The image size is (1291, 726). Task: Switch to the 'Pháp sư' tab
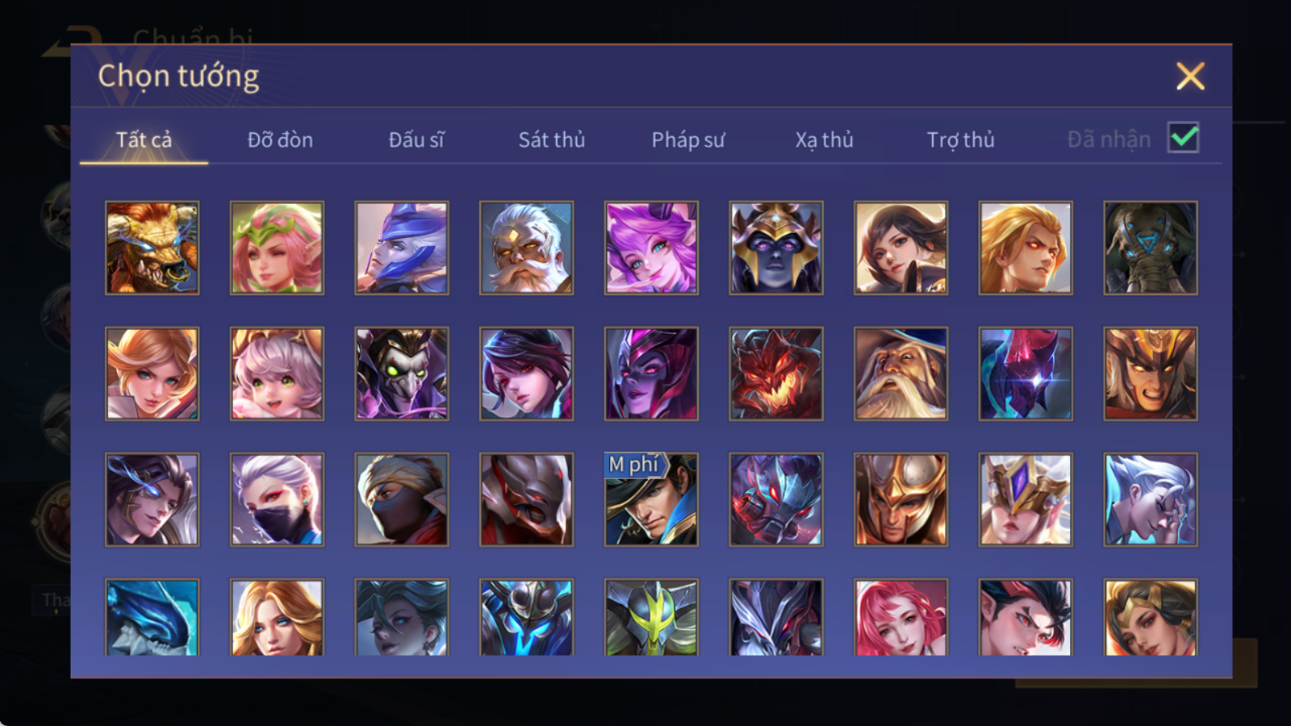[x=688, y=140]
